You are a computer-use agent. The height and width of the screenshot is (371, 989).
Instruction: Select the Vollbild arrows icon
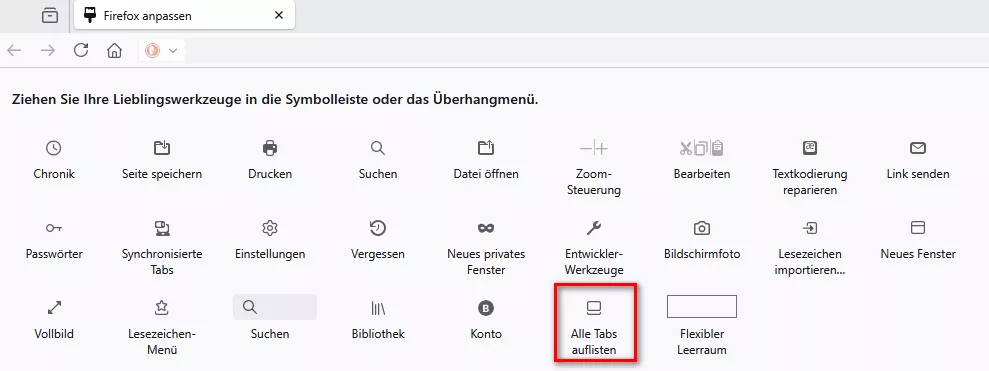coord(54,308)
